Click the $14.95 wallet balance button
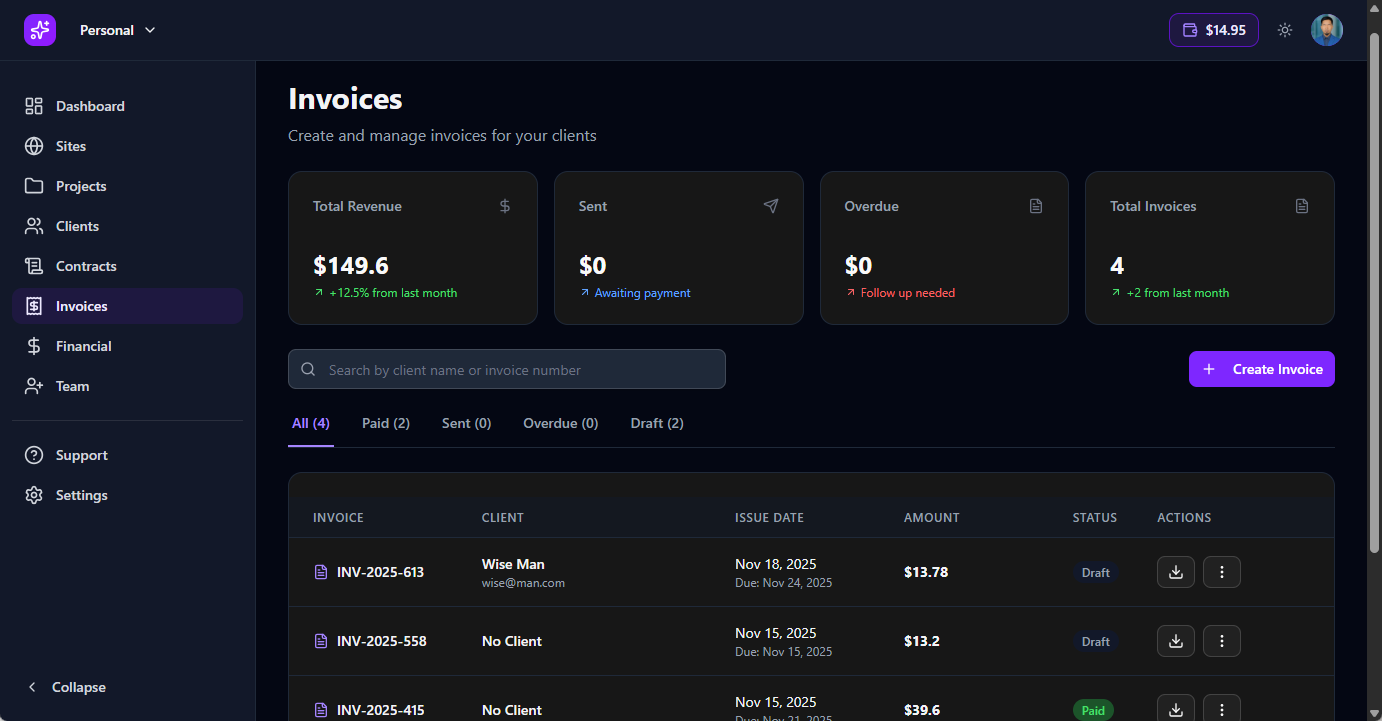1382x721 pixels. [1213, 30]
